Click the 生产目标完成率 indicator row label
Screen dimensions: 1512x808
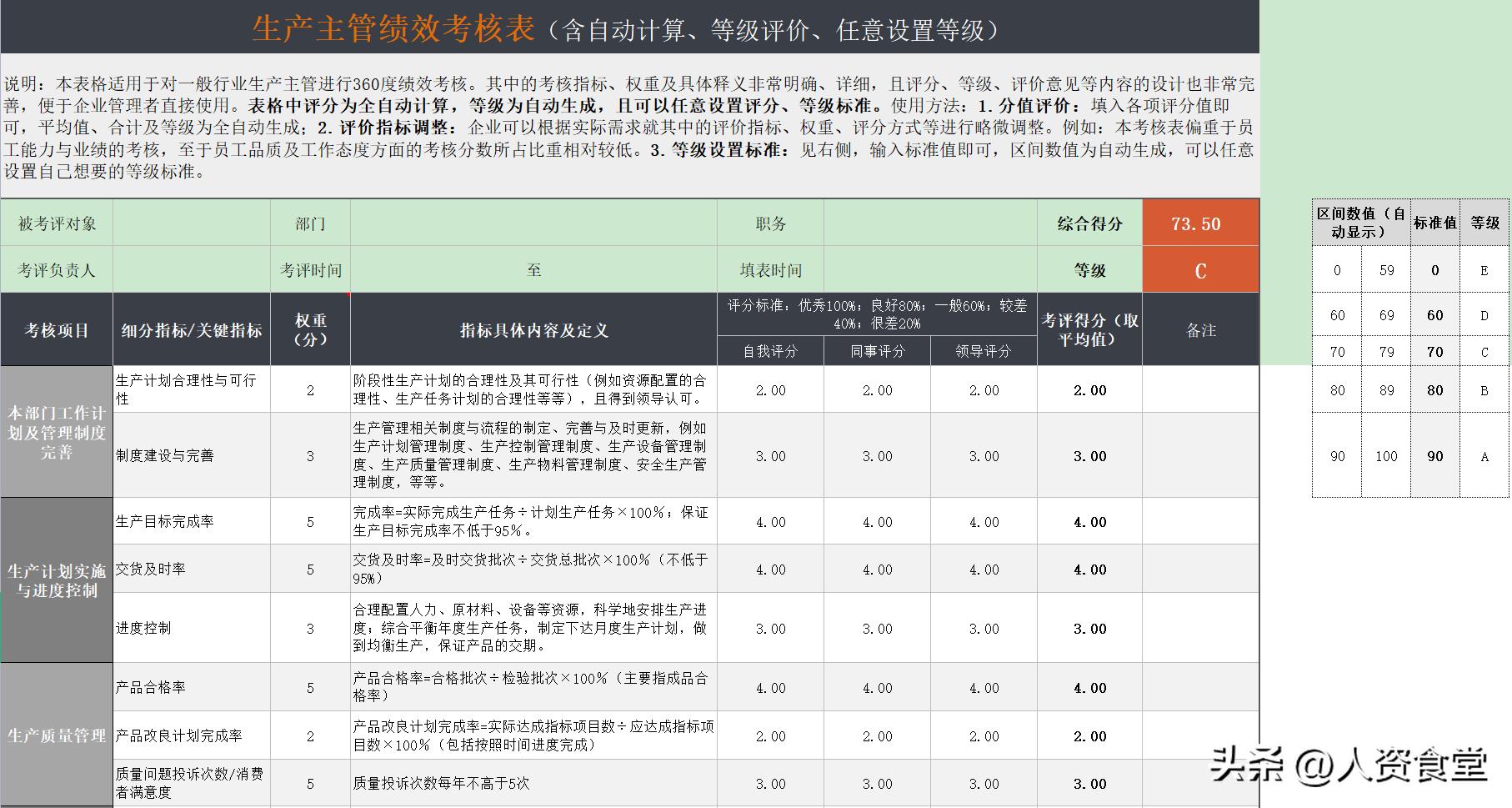pos(167,520)
